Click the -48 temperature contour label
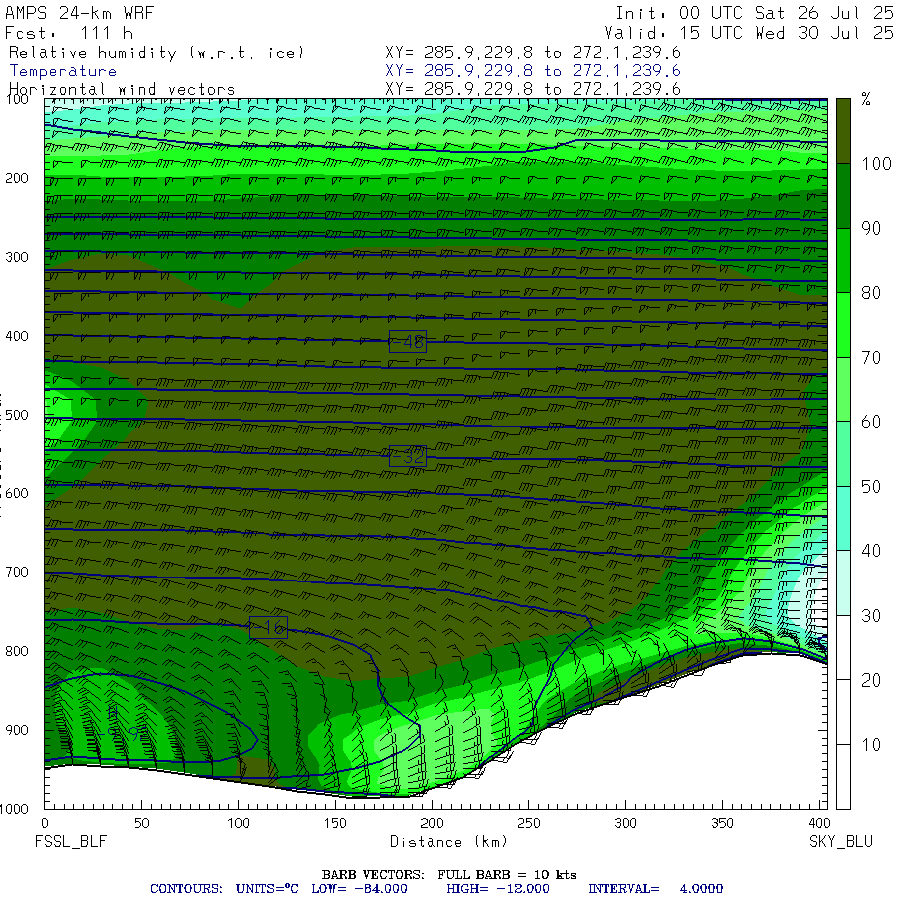The width and height of the screenshot is (900, 900). [x=408, y=342]
